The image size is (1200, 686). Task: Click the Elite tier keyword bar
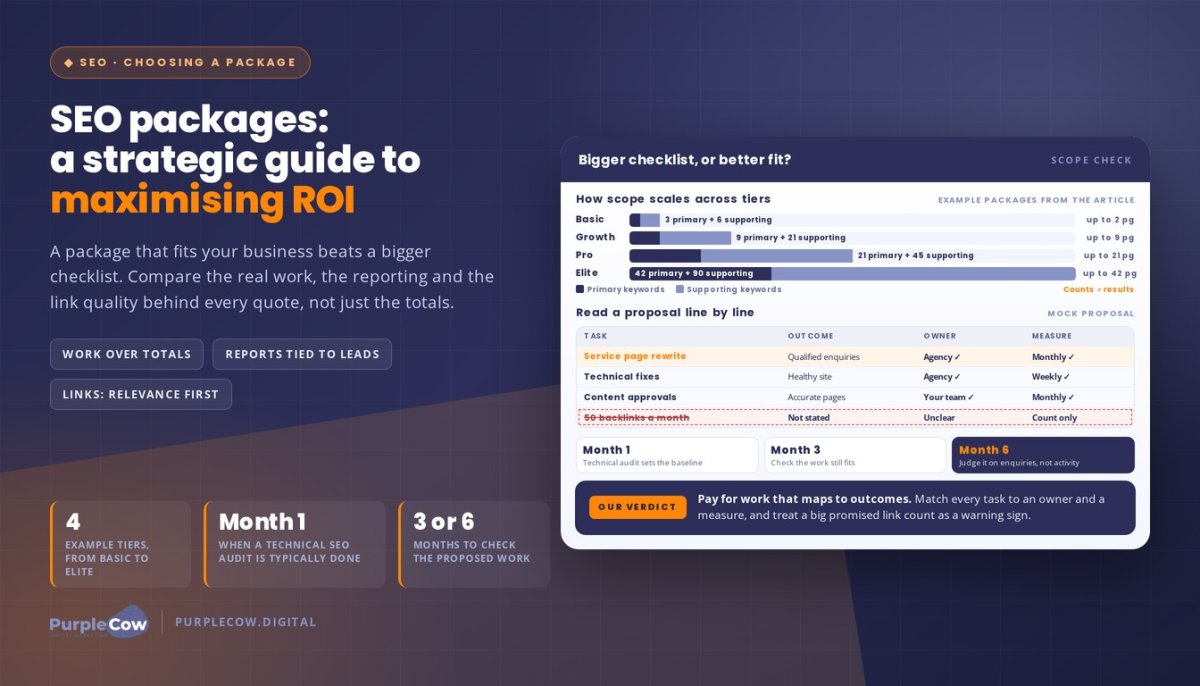point(852,273)
